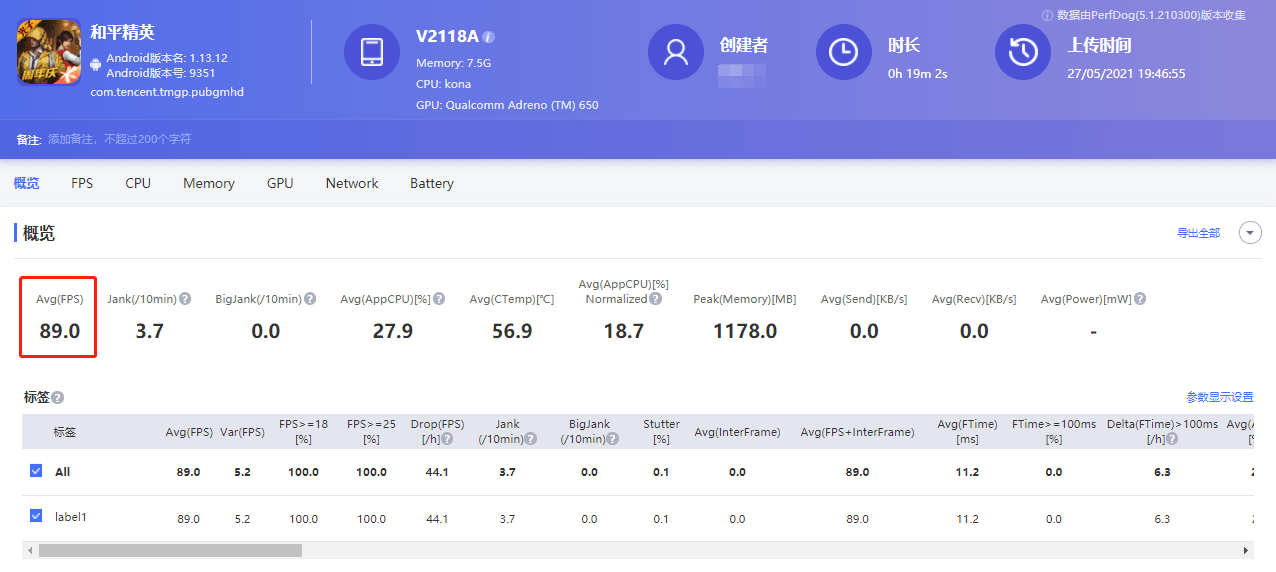1276x572 pixels.
Task: Click help icon next to Avg(AppCPU)[%] metric
Action: [x=439, y=299]
